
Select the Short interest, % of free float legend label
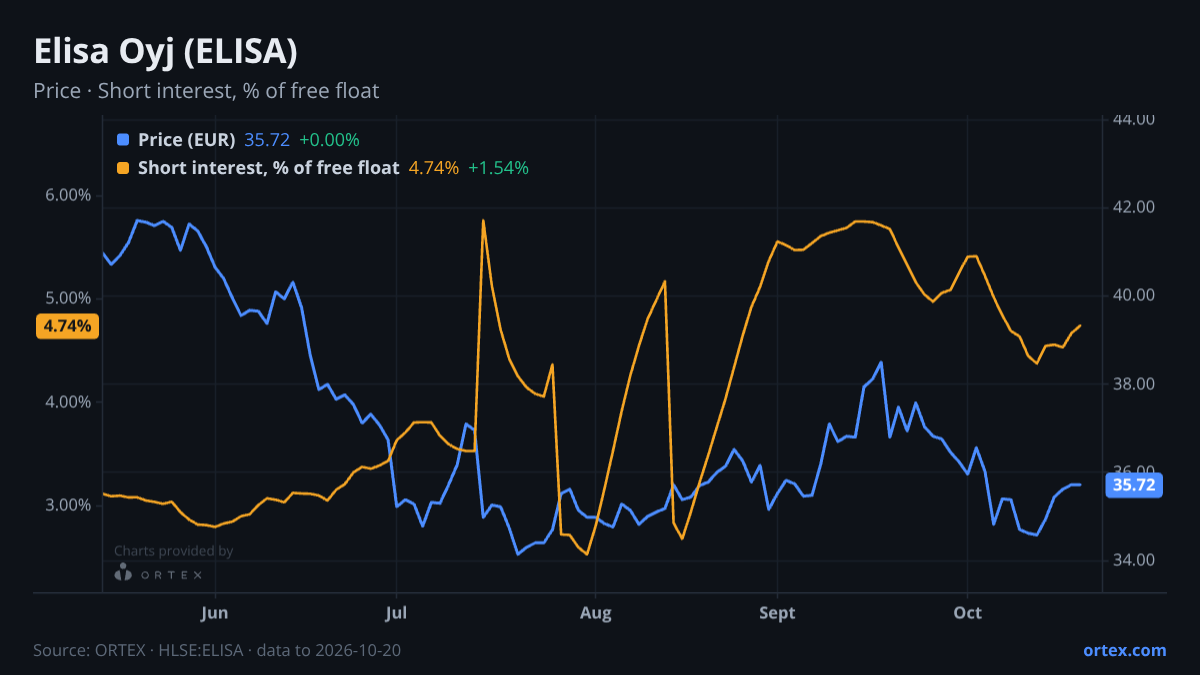click(268, 168)
